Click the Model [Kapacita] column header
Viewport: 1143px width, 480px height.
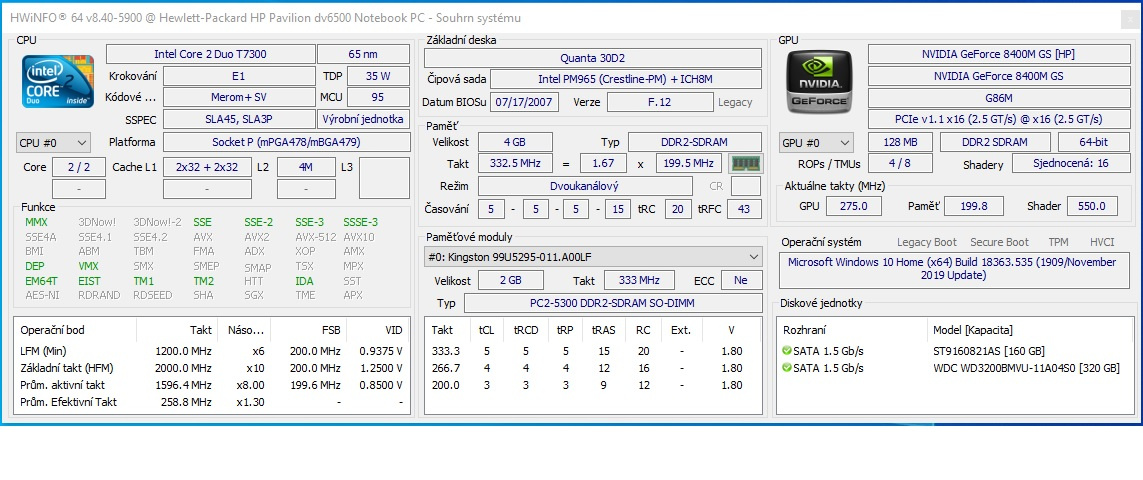click(x=1028, y=330)
